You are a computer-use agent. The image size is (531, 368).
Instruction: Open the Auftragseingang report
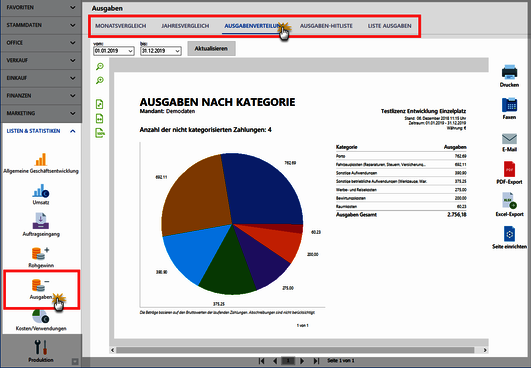click(41, 225)
